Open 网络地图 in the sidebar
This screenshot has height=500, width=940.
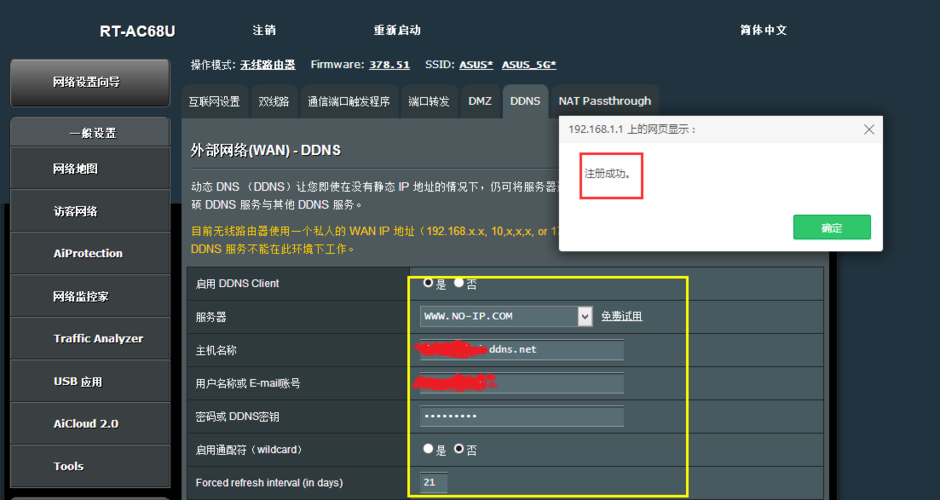click(90, 168)
